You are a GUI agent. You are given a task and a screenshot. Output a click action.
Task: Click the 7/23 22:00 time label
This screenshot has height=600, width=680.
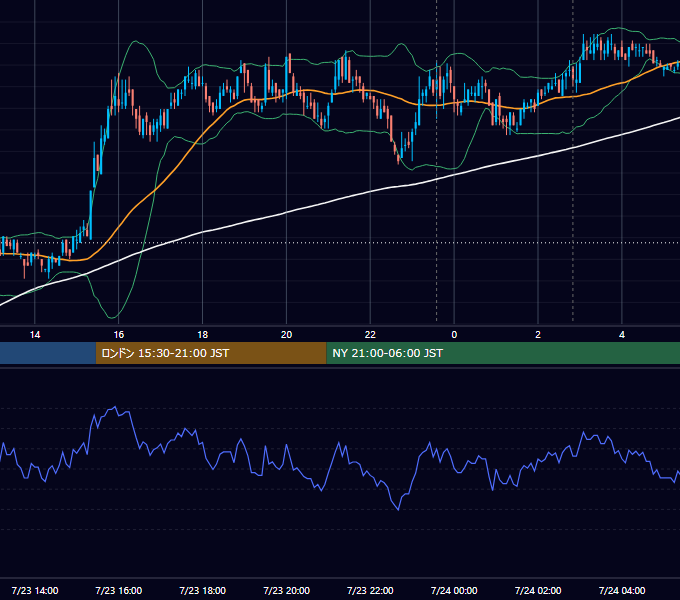coord(370,590)
